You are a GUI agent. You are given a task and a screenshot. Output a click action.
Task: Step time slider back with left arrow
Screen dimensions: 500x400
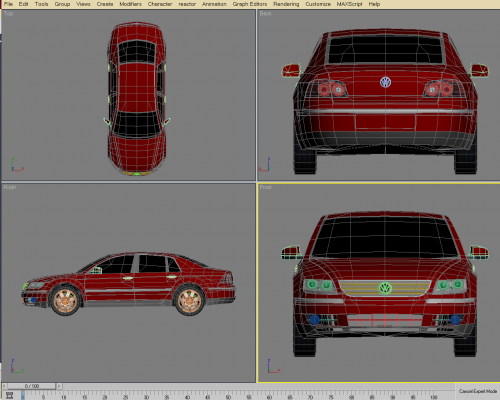4,386
